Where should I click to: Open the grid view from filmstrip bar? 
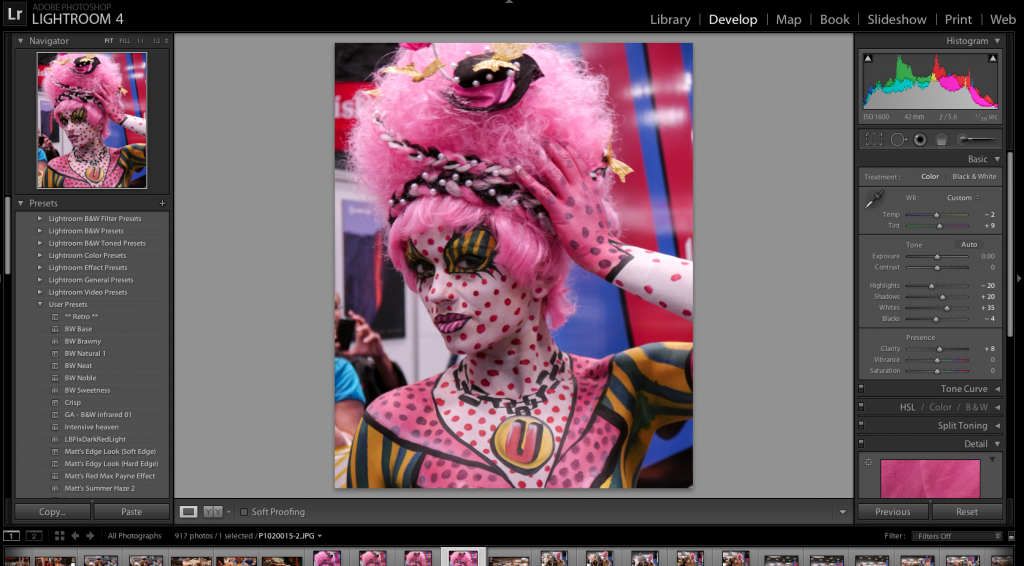pyautogui.click(x=59, y=535)
